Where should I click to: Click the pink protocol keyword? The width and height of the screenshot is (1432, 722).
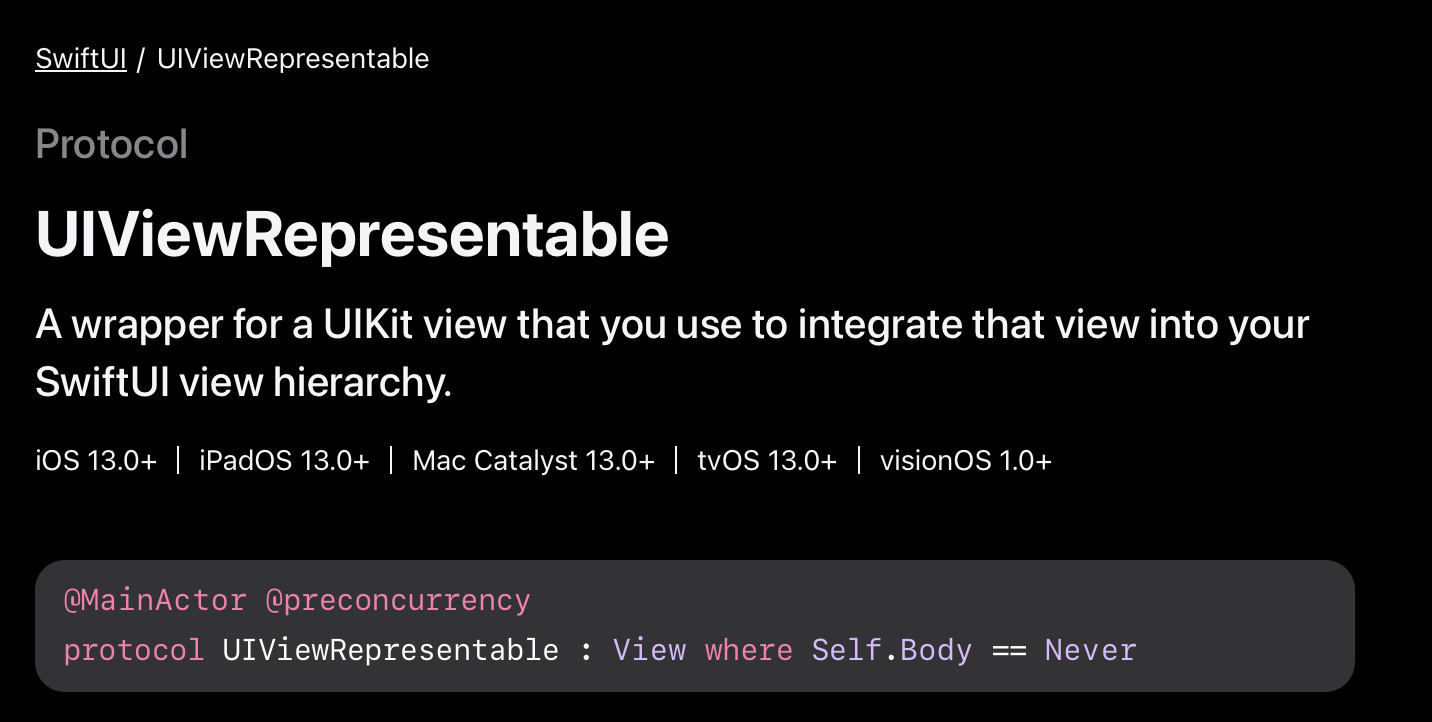pyautogui.click(x=134, y=651)
